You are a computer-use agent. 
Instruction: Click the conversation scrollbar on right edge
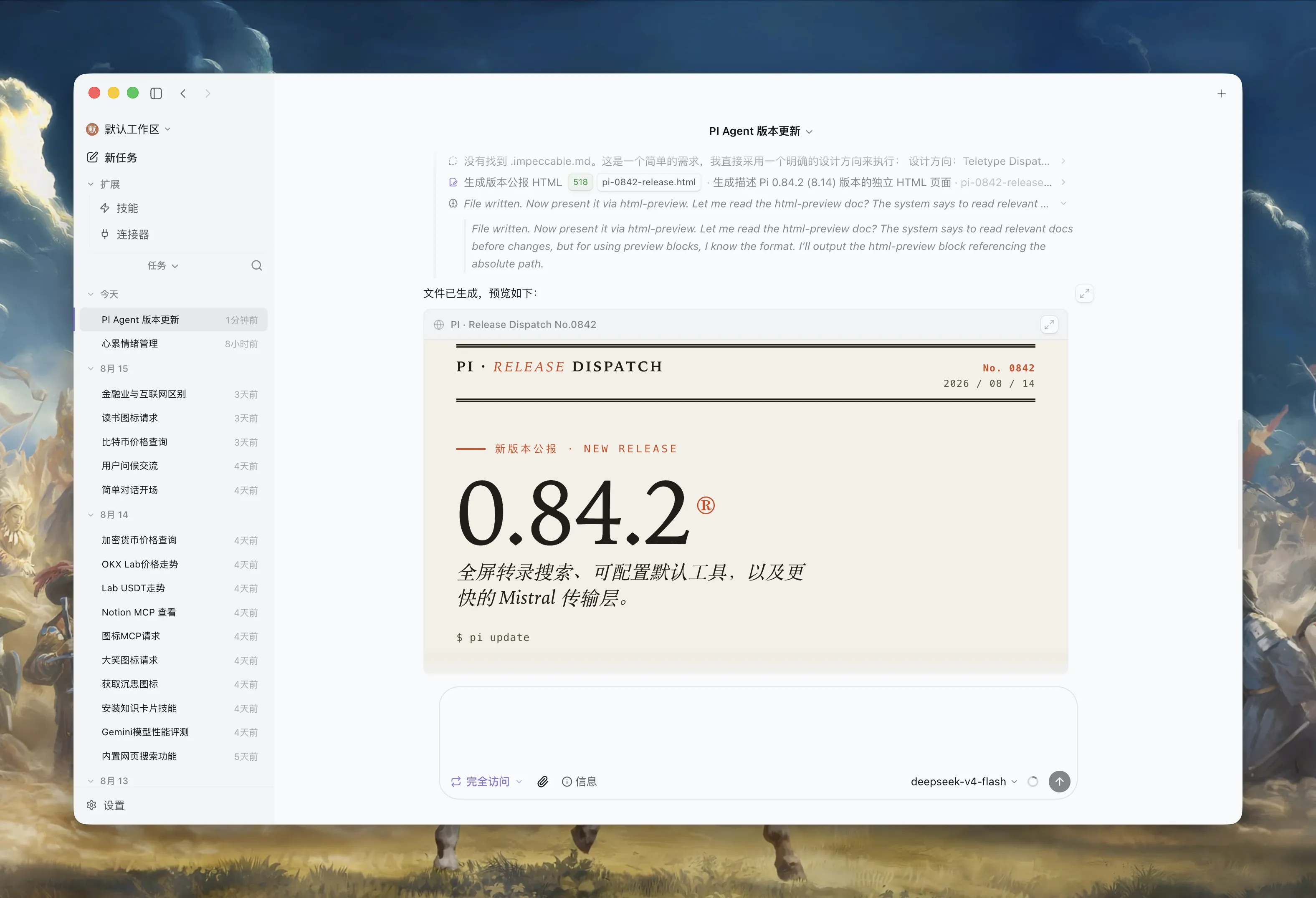(x=1239, y=484)
